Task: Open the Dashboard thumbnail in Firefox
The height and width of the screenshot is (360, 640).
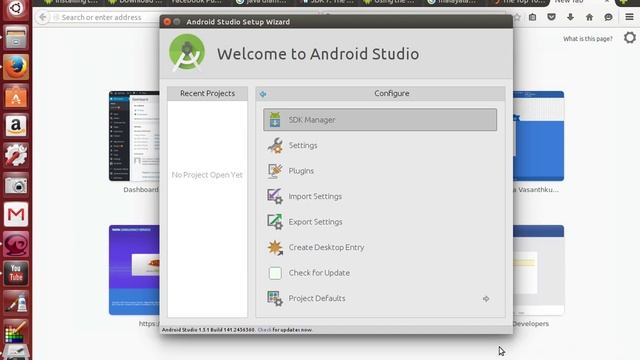Action: tap(134, 136)
